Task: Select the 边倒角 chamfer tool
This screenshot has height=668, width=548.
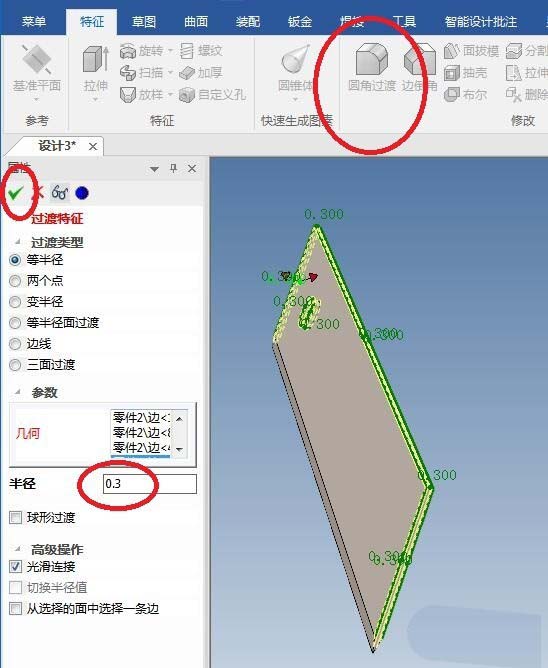Action: pyautogui.click(x=420, y=67)
